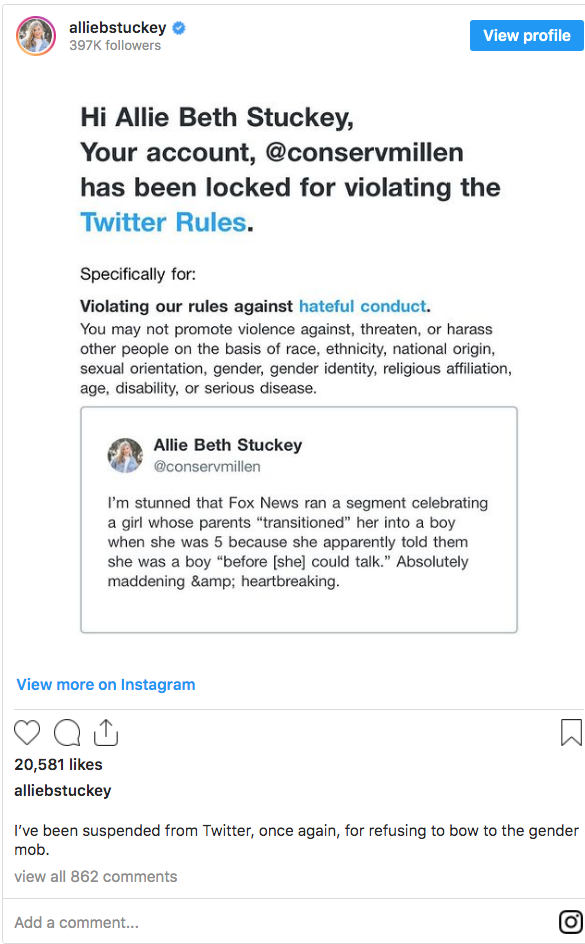Click the @conservmillen handle in tweet
The image size is (585, 944).
tap(207, 467)
